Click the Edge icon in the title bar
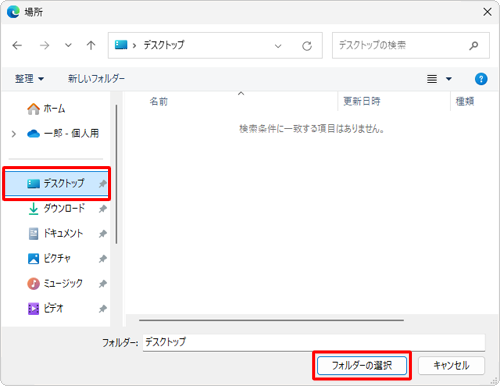500x386 pixels. pyautogui.click(x=13, y=12)
